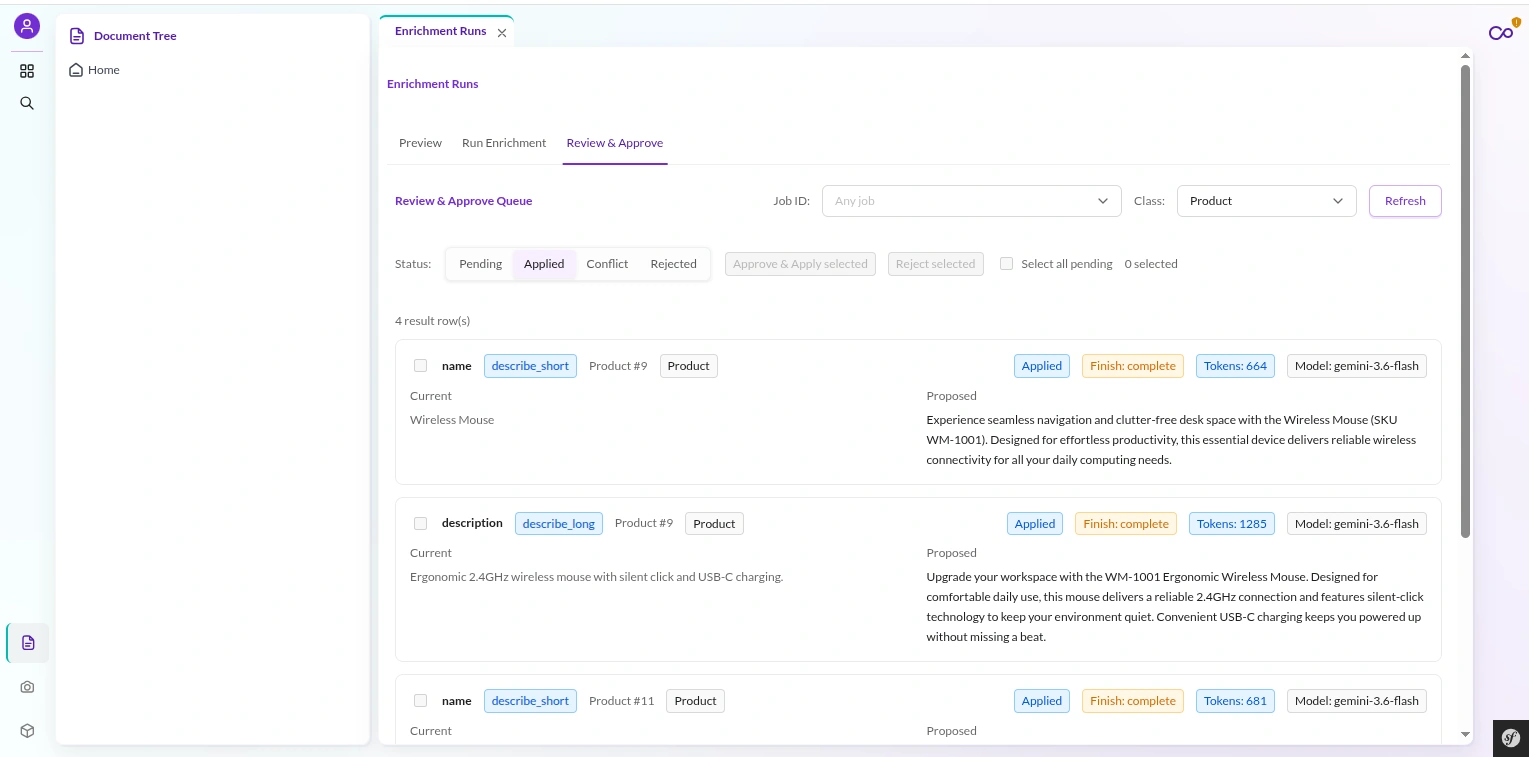
Task: Click the Product tag beside Product #11
Action: click(x=695, y=701)
